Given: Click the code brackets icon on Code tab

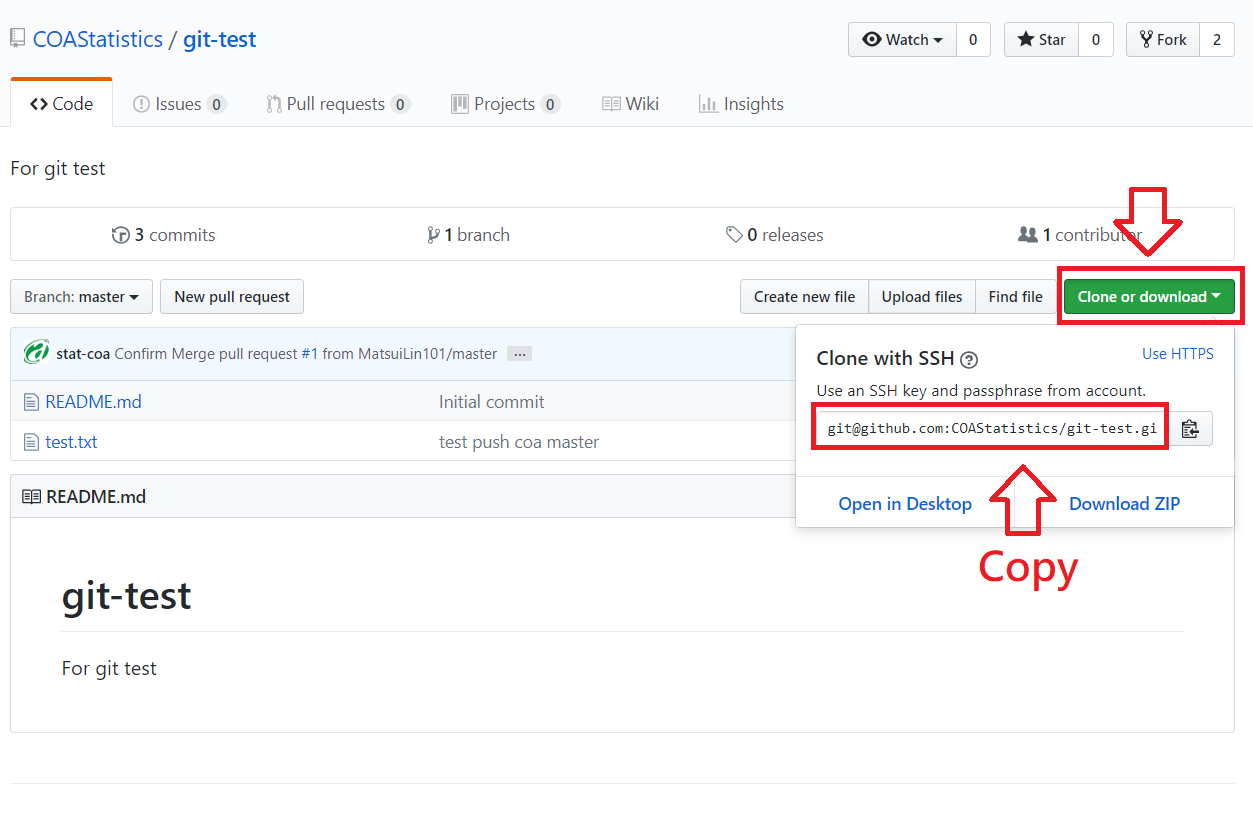Looking at the screenshot, I should point(39,104).
